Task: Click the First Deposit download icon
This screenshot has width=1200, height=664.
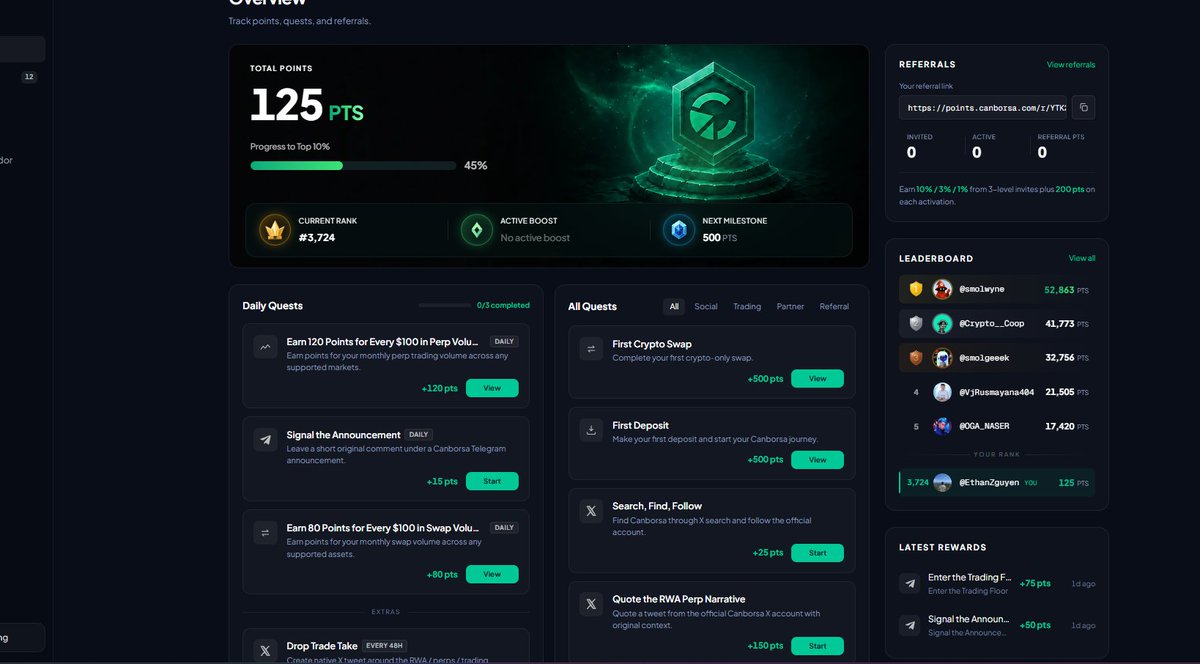Action: [591, 430]
